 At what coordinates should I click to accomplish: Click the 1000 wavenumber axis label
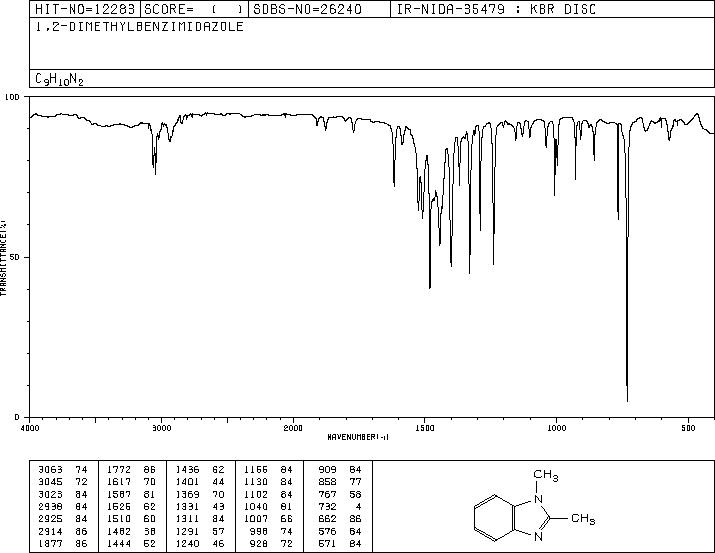[x=556, y=428]
